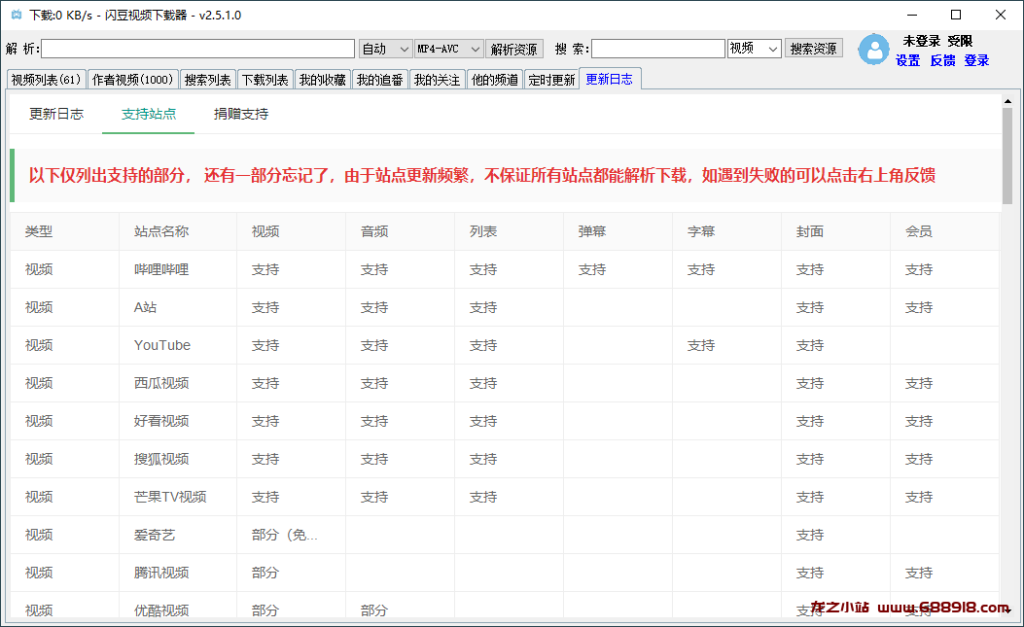Click the user avatar icon
The width and height of the screenshot is (1024, 627).
pyautogui.click(x=873, y=50)
